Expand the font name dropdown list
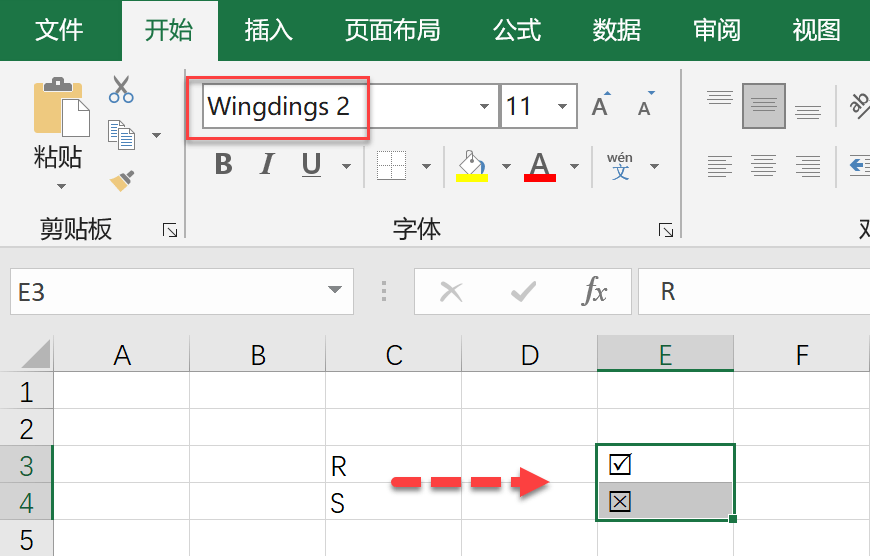Image resolution: width=870 pixels, height=556 pixels. 484,106
